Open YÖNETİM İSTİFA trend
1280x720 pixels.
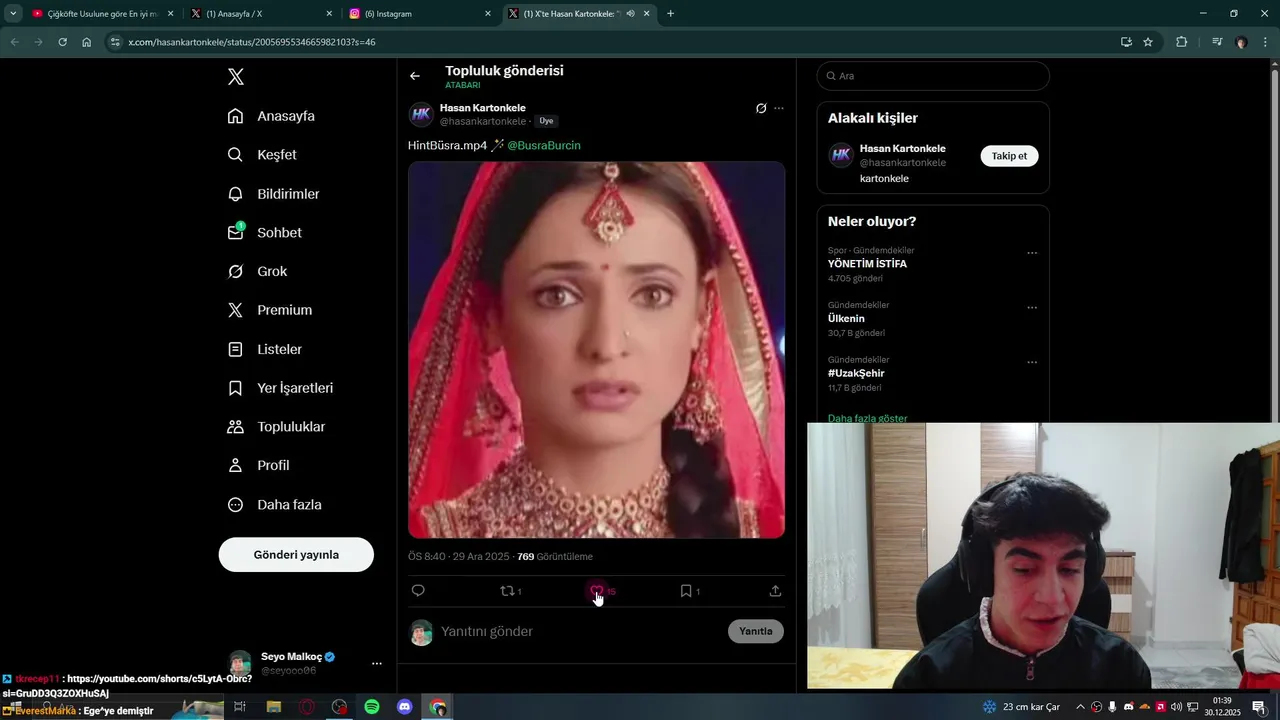tap(867, 264)
